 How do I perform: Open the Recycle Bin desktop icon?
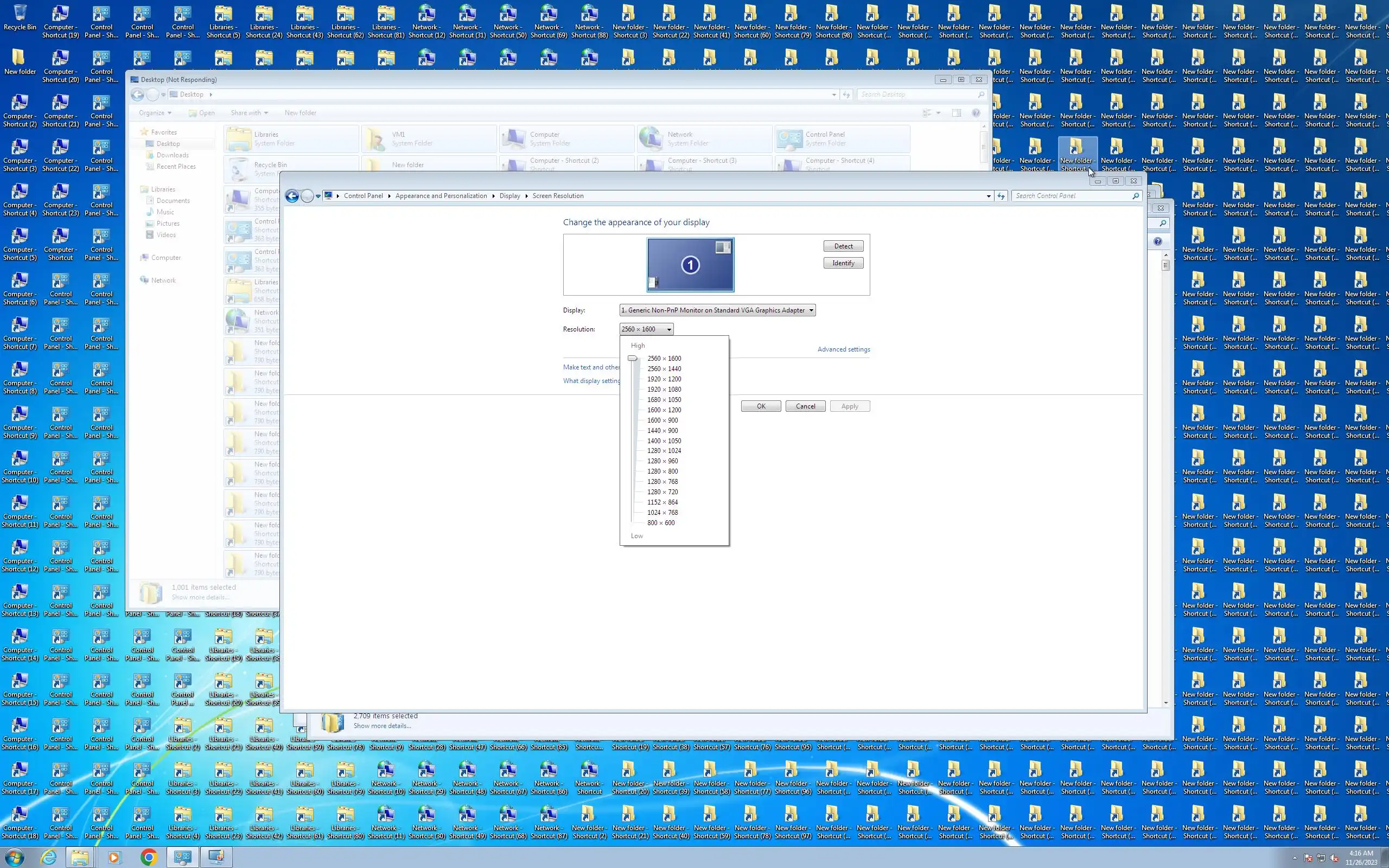pos(20,17)
